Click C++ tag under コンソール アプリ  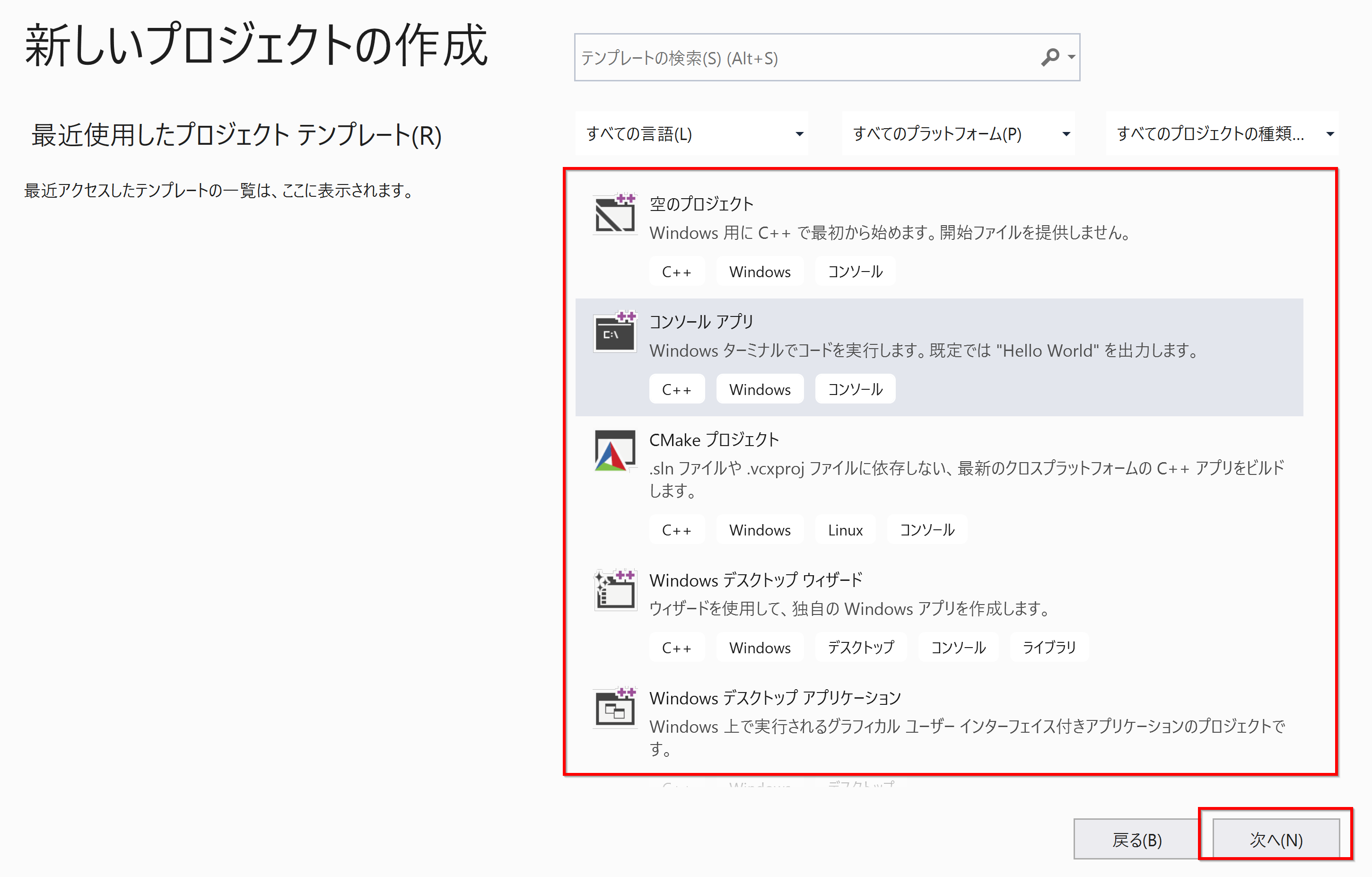pyautogui.click(x=677, y=389)
